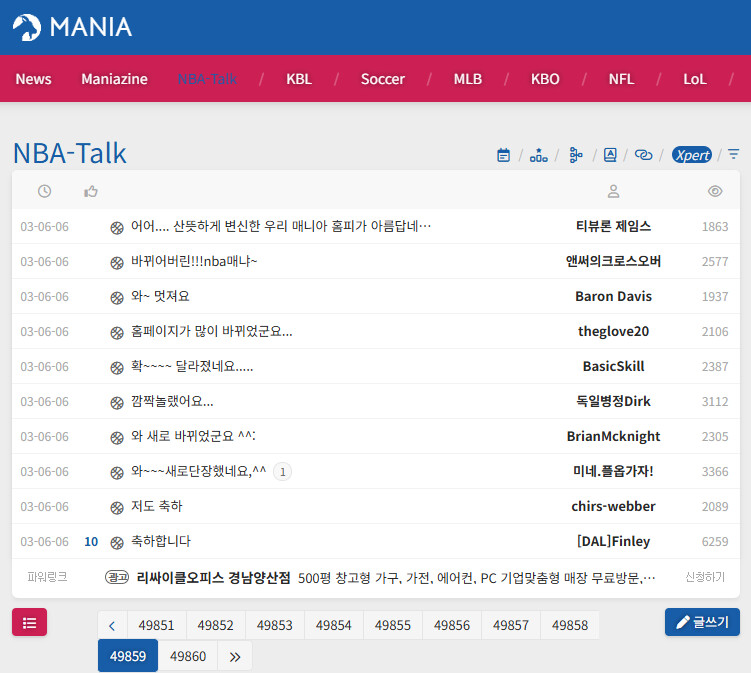Click author BasicSkill
Viewport: 751px width, 673px height.
(x=614, y=366)
